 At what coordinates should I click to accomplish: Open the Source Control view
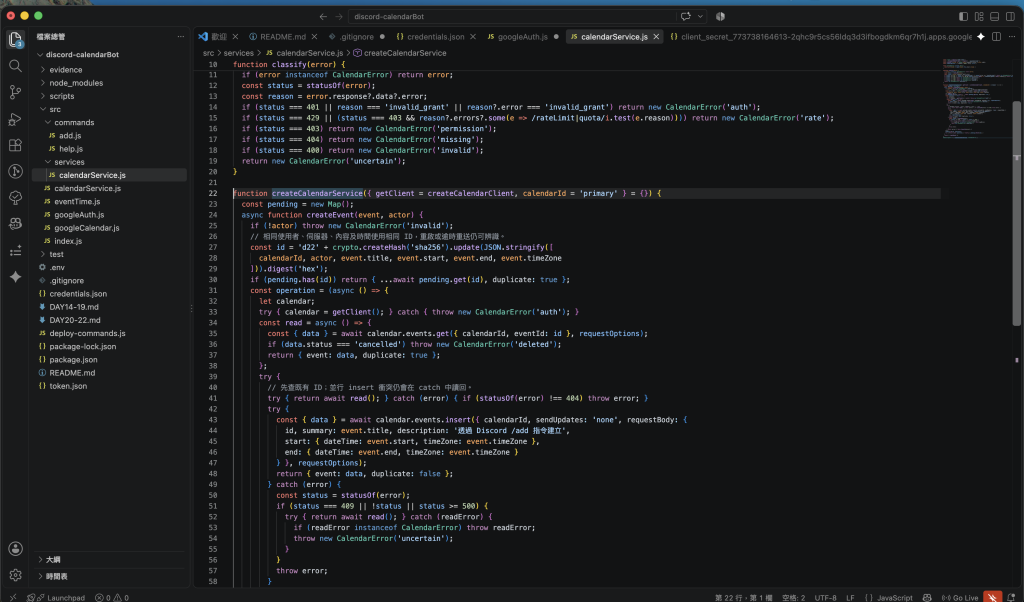15,92
